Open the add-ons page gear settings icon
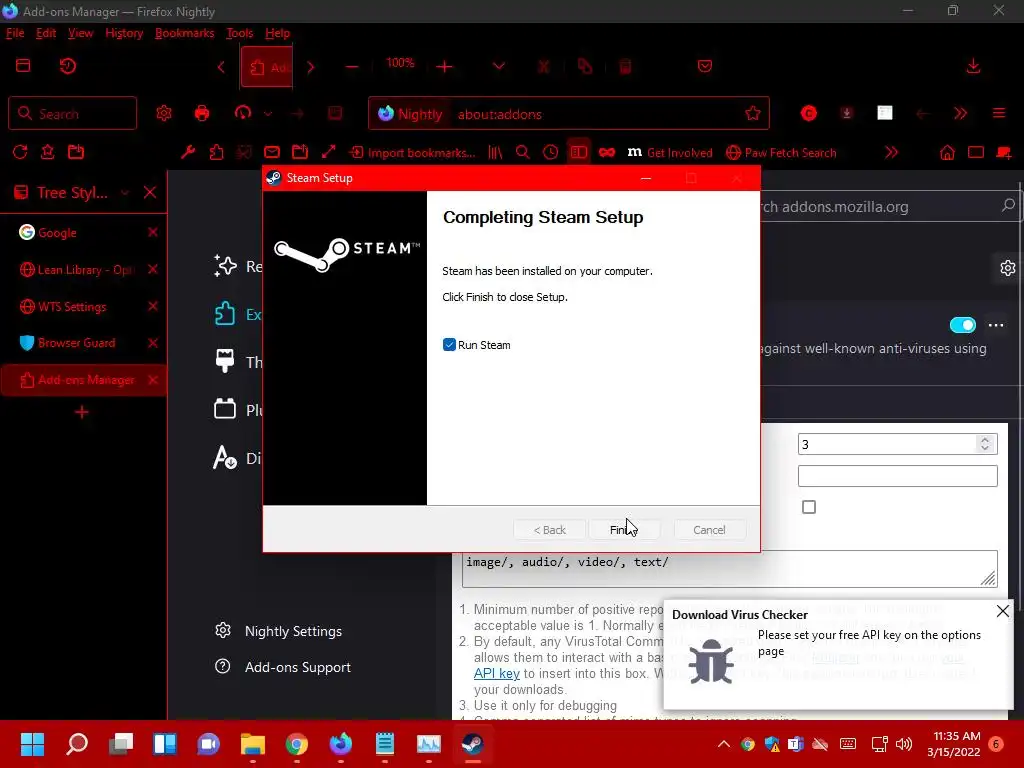The width and height of the screenshot is (1024, 768). click(1008, 268)
